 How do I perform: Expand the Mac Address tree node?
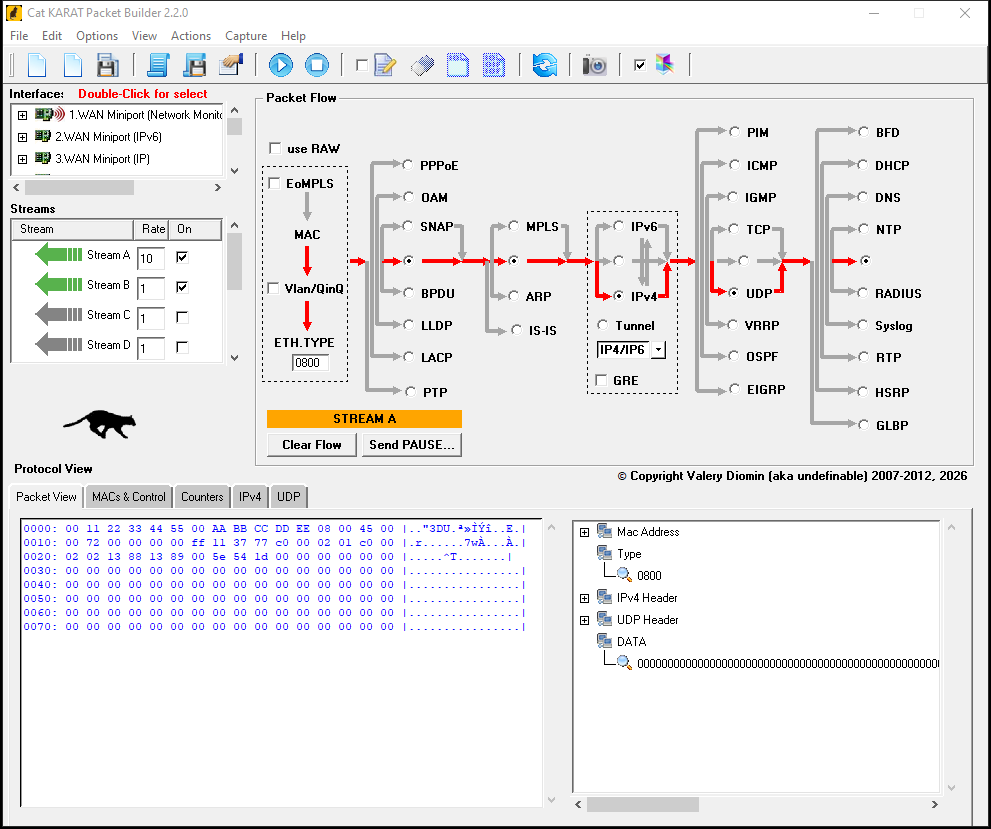click(x=585, y=532)
